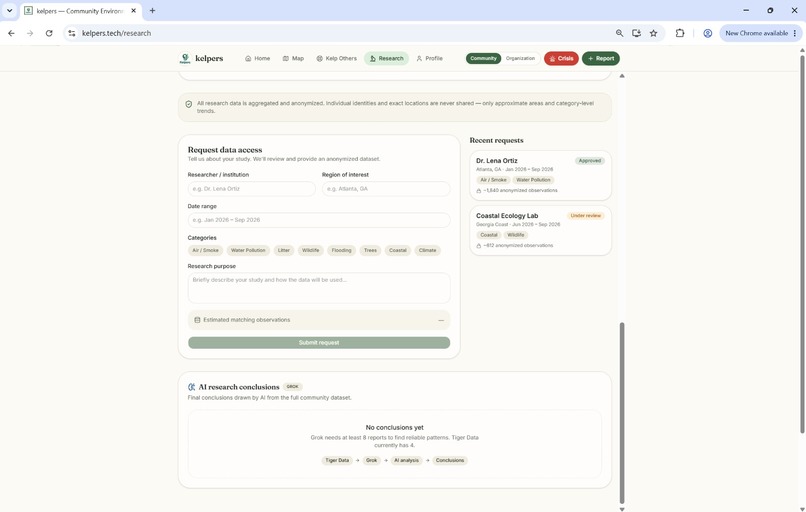
Task: Click the browser window scrollbar thumb
Action: (802, 244)
